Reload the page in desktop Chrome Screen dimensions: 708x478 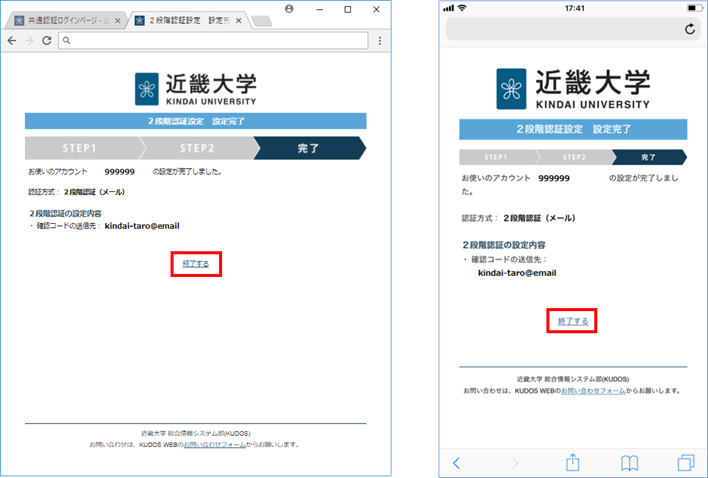45,41
